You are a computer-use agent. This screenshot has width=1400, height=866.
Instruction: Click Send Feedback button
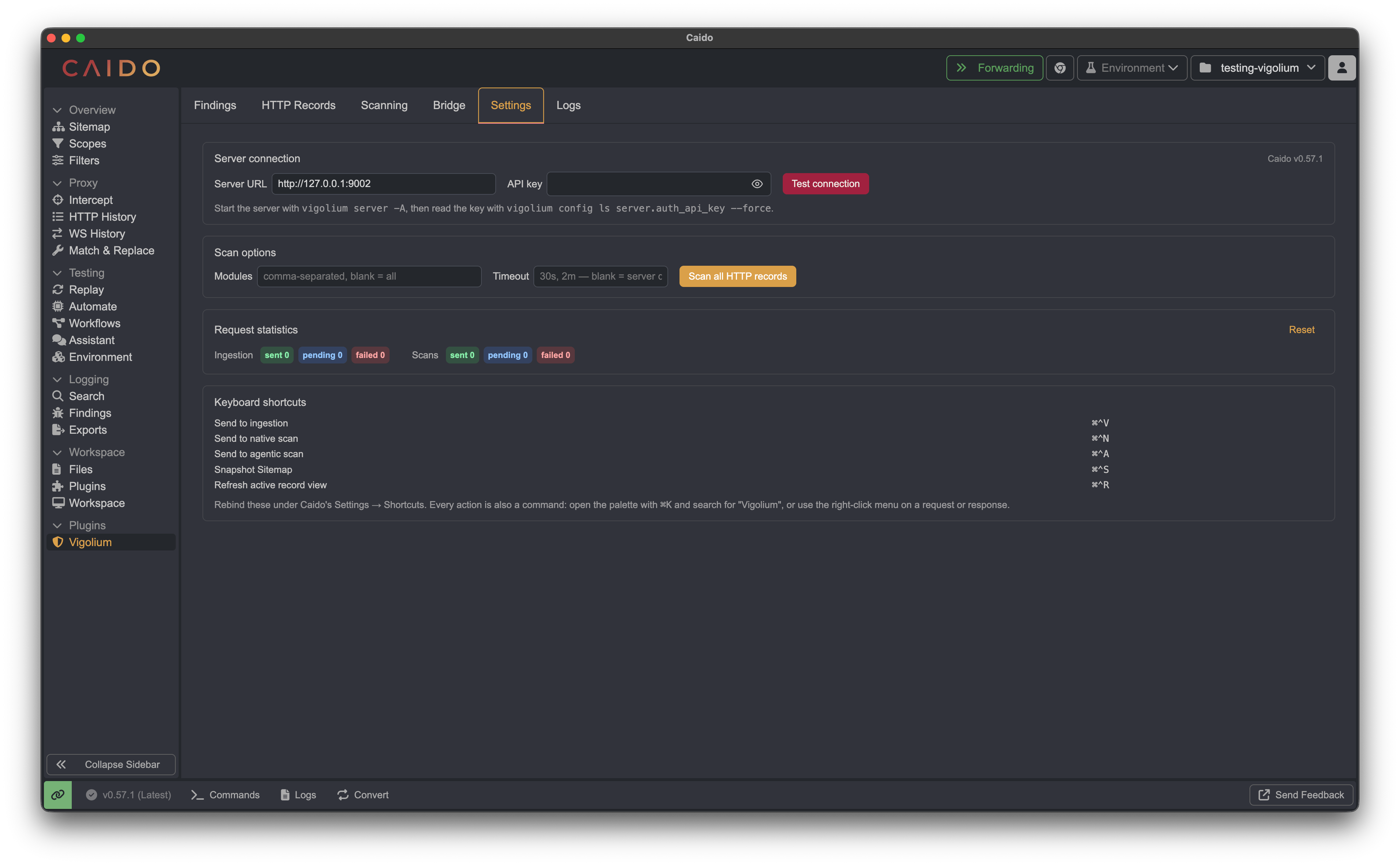click(x=1301, y=795)
